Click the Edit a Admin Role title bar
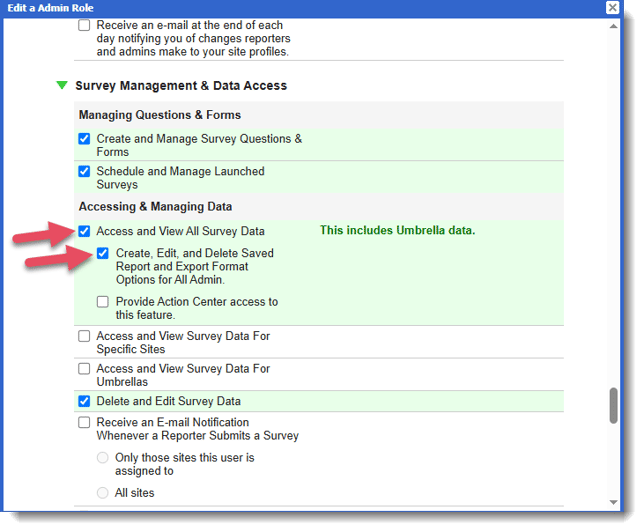Viewport: 644px width, 532px height. pos(300,8)
